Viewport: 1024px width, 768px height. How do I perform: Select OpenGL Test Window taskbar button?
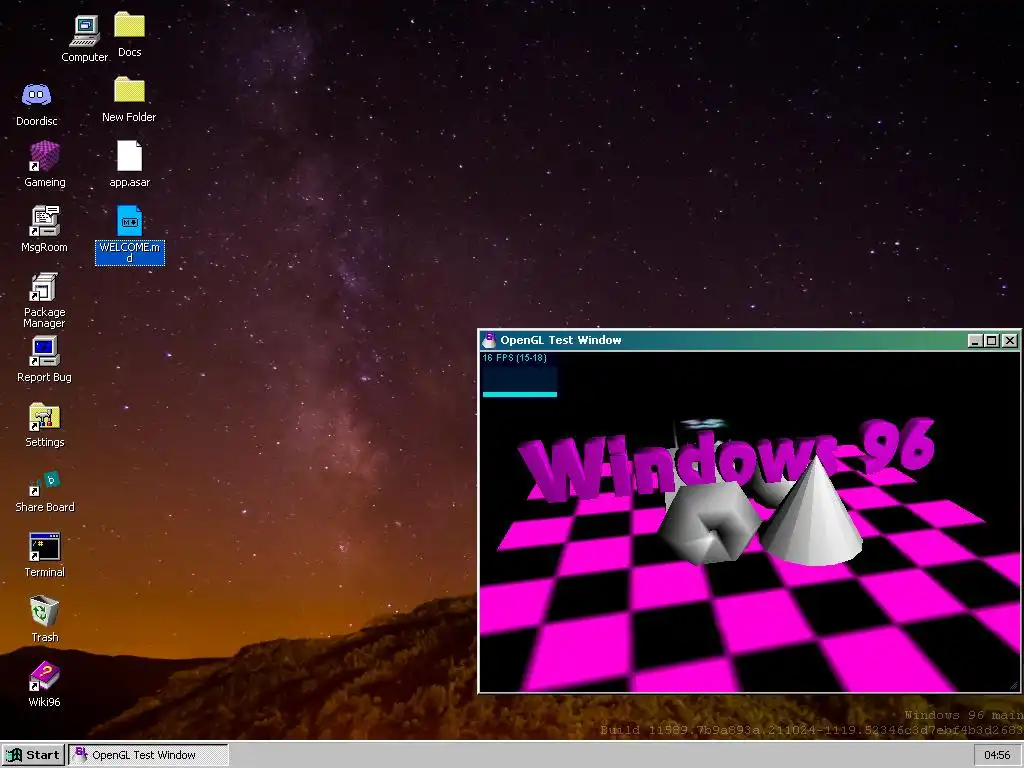coord(149,755)
